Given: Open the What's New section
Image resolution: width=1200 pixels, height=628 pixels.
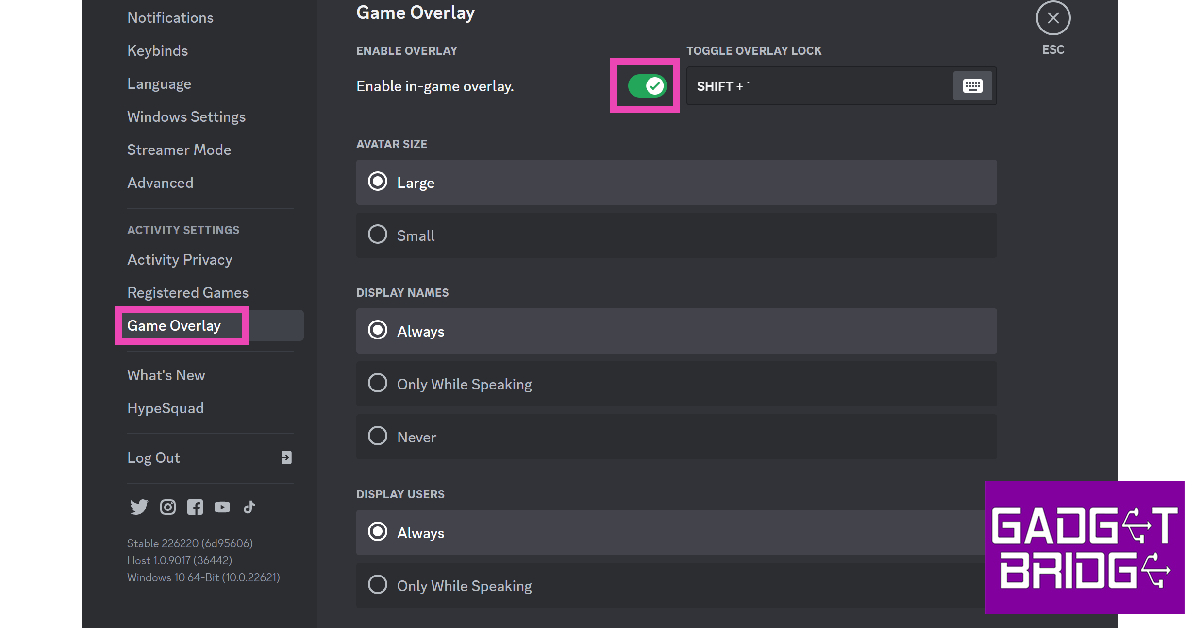Looking at the screenshot, I should [166, 375].
